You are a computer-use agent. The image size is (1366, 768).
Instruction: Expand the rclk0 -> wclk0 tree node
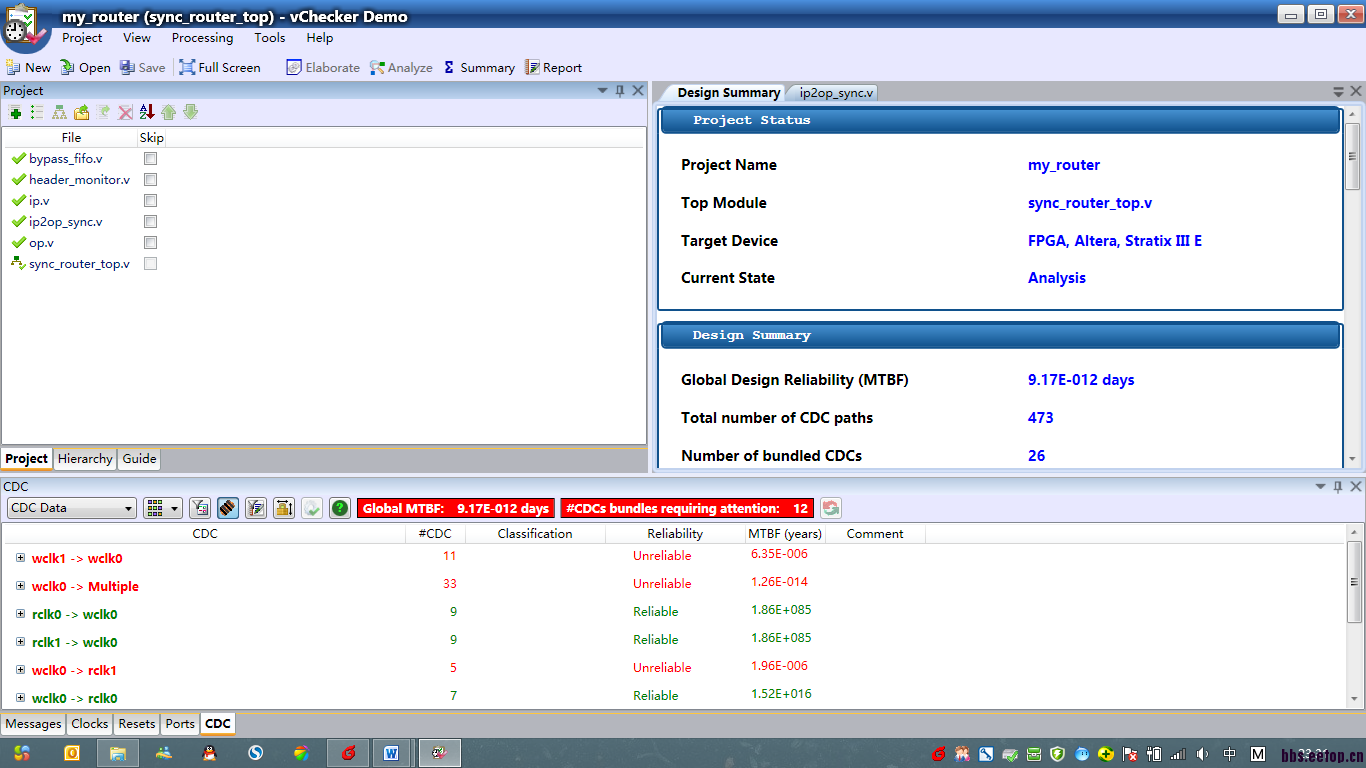[x=20, y=614]
